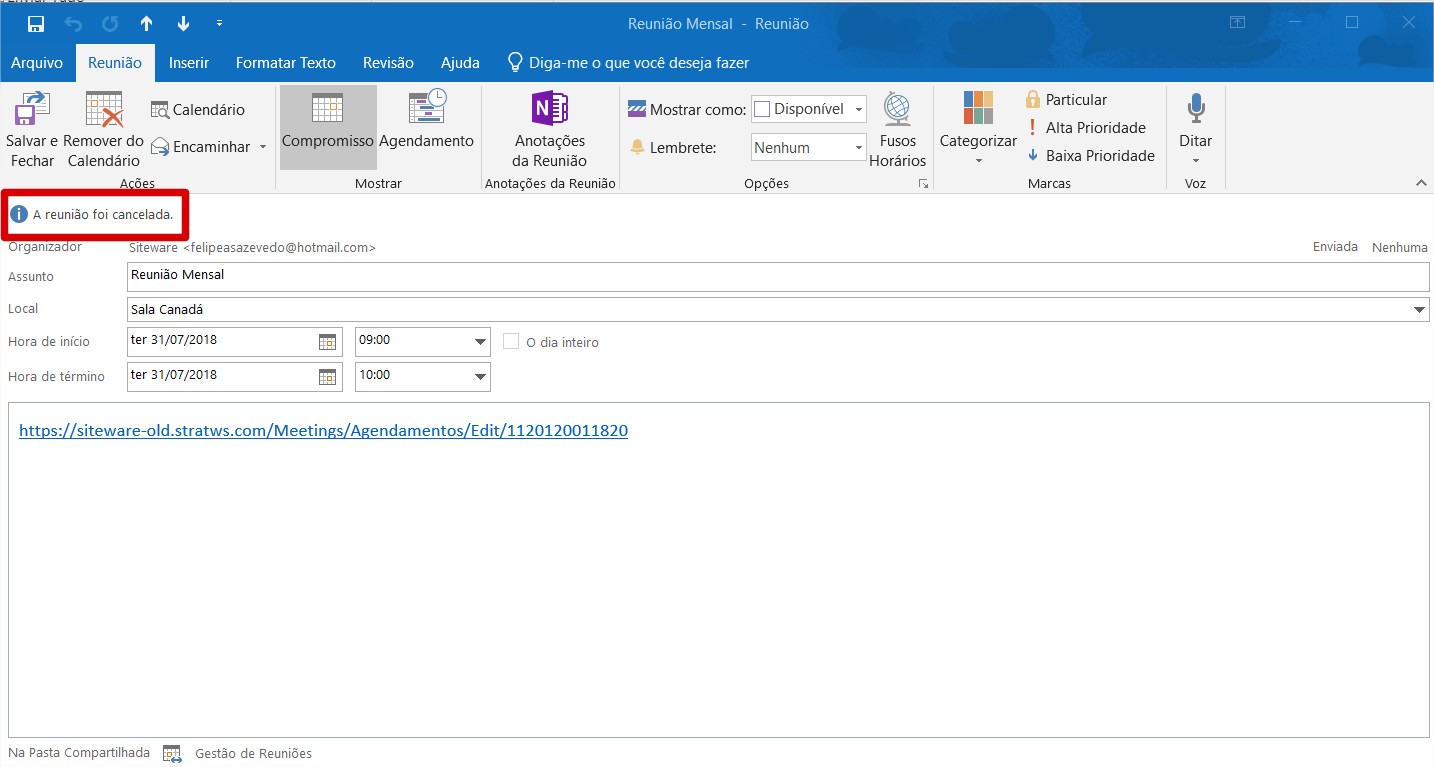Toggle Alta Prioridade flag
This screenshot has width=1434, height=767.
pyautogui.click(x=1086, y=127)
